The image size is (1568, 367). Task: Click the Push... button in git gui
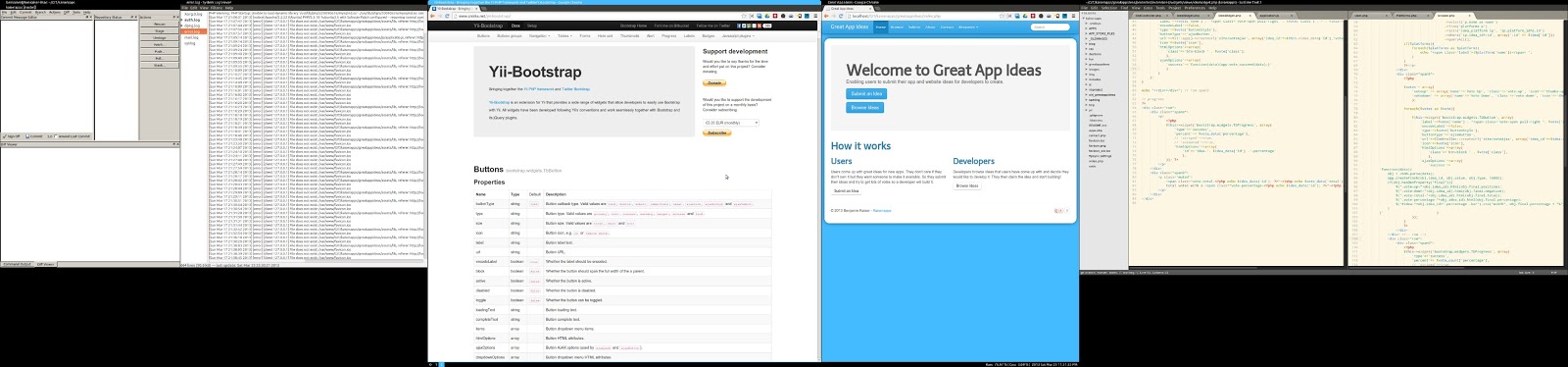point(159,51)
